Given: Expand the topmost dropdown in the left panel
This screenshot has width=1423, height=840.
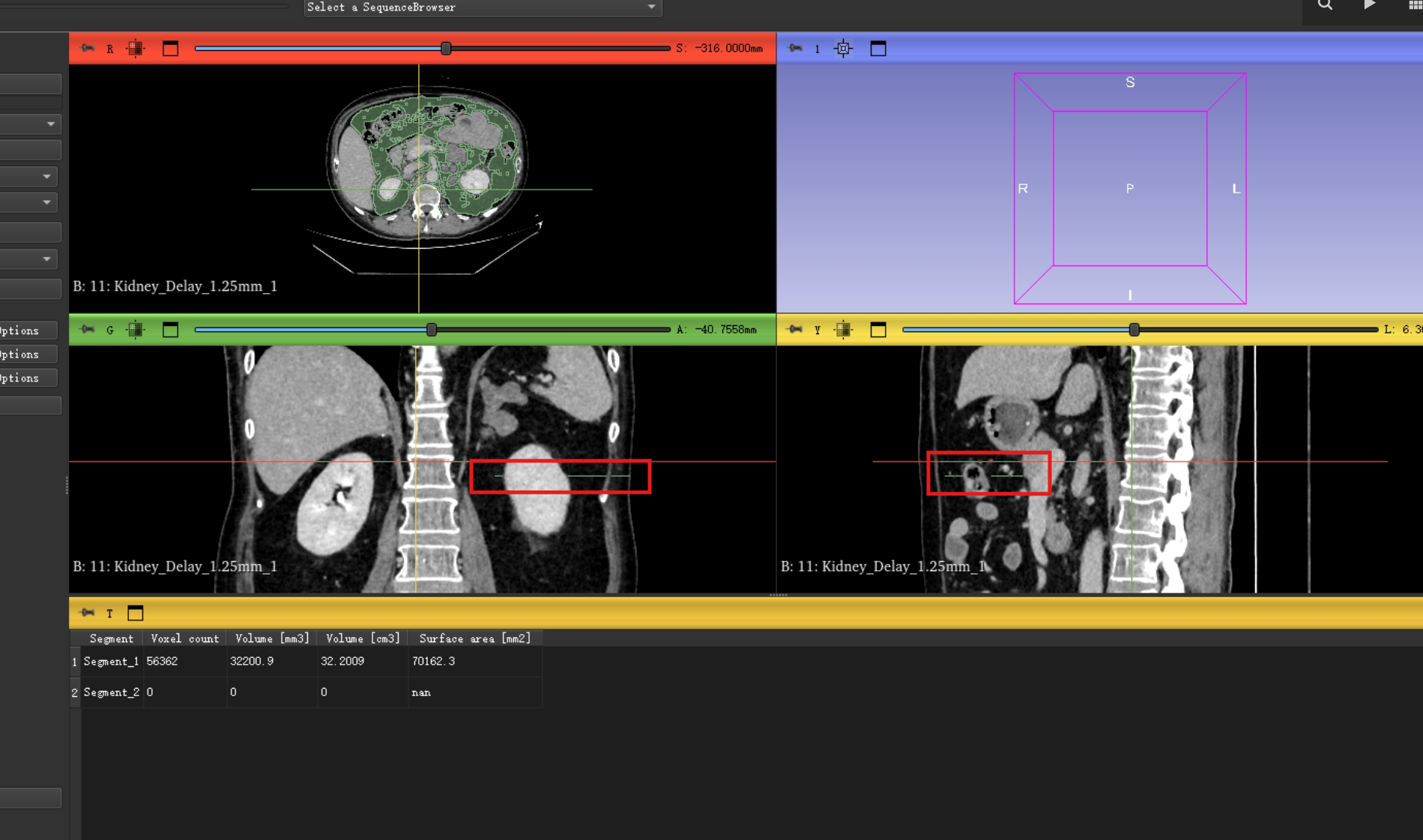Looking at the screenshot, I should [50, 124].
